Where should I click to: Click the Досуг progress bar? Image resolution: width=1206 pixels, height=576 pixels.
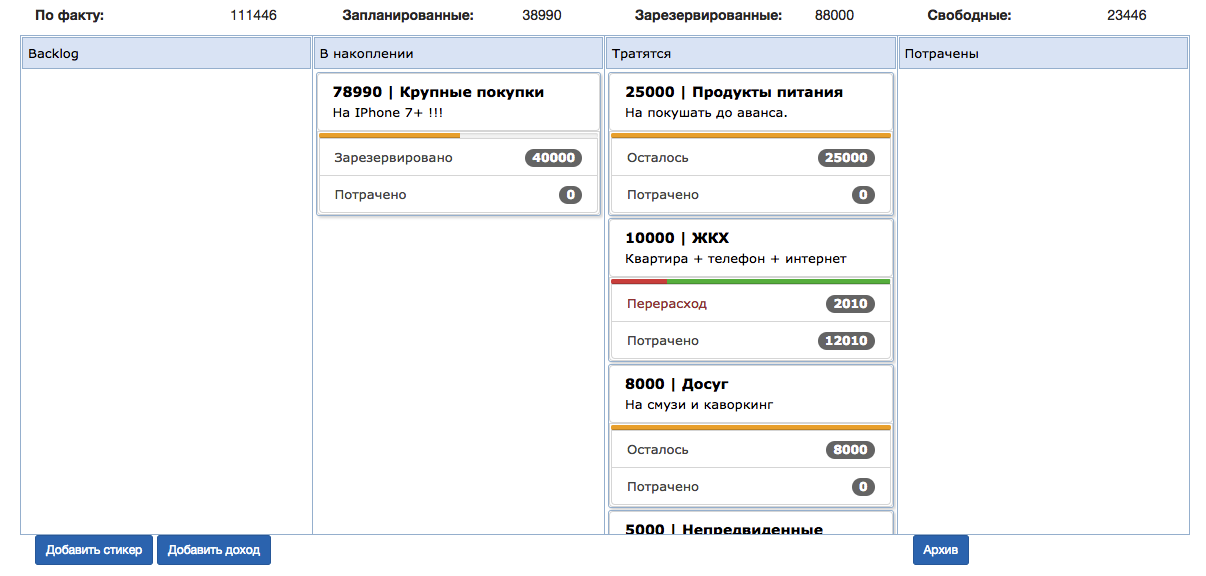tap(751, 427)
